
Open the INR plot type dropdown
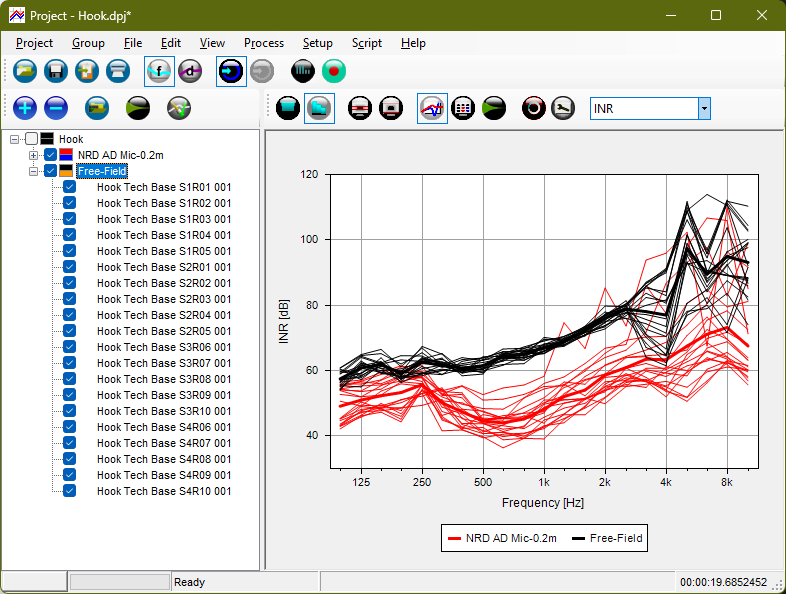[x=704, y=108]
